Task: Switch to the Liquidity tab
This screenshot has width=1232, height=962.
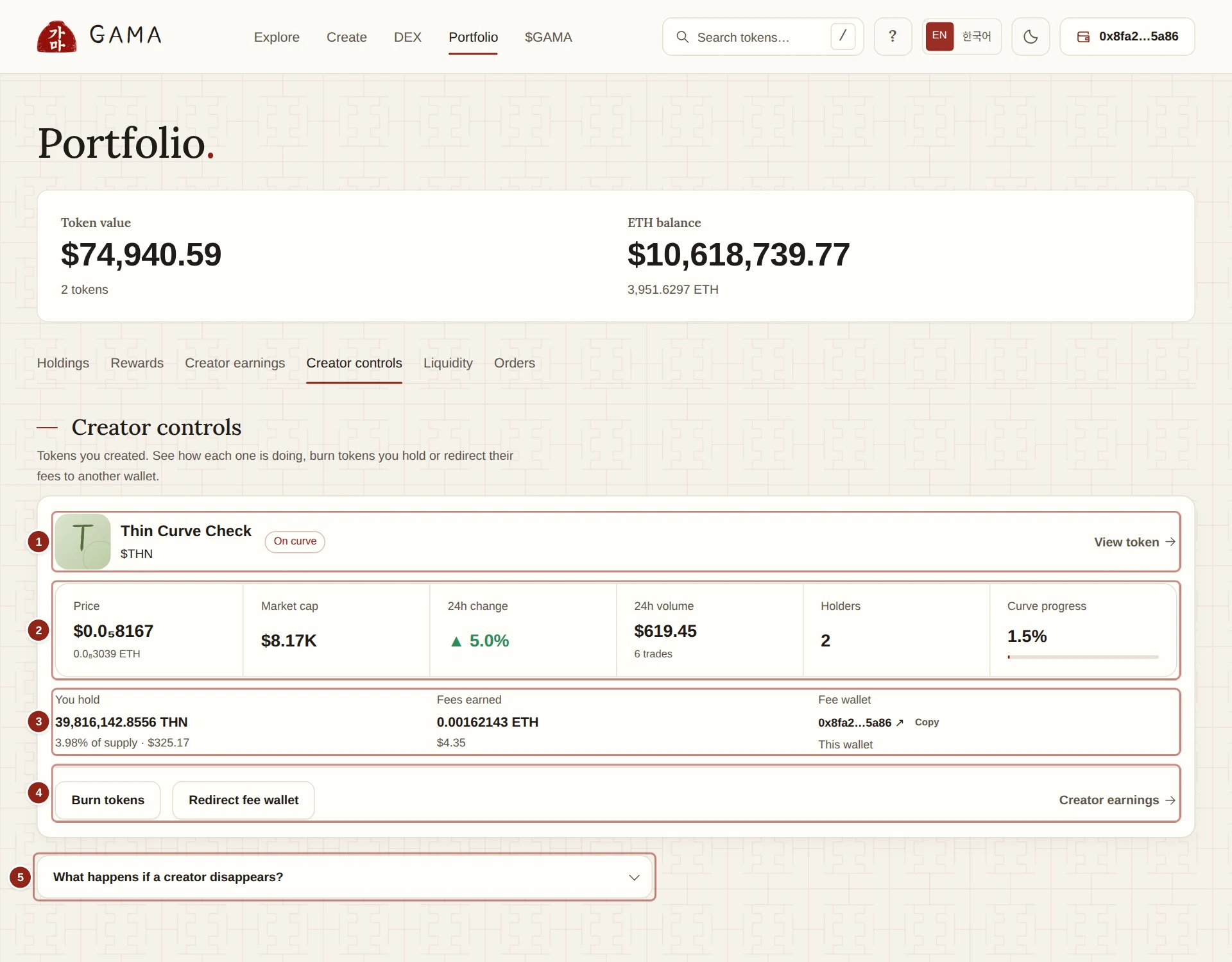Action: coord(448,363)
